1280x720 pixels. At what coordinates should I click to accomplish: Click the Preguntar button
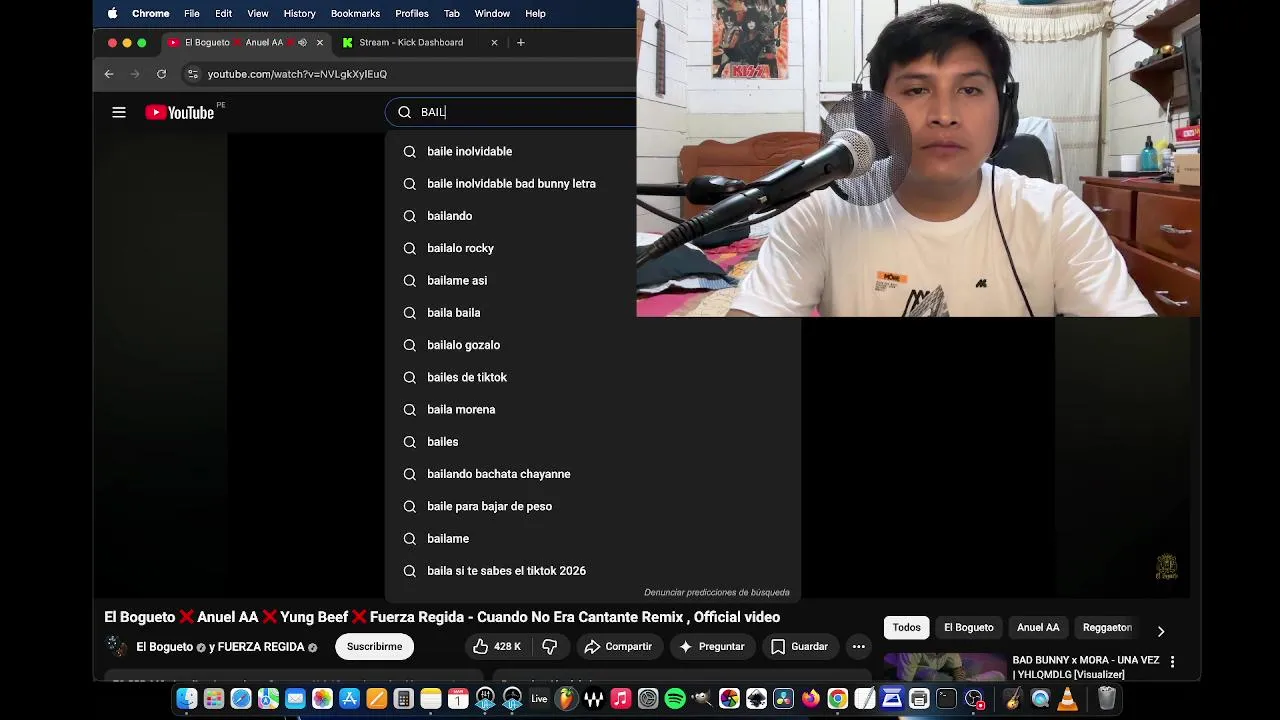pyautogui.click(x=711, y=647)
